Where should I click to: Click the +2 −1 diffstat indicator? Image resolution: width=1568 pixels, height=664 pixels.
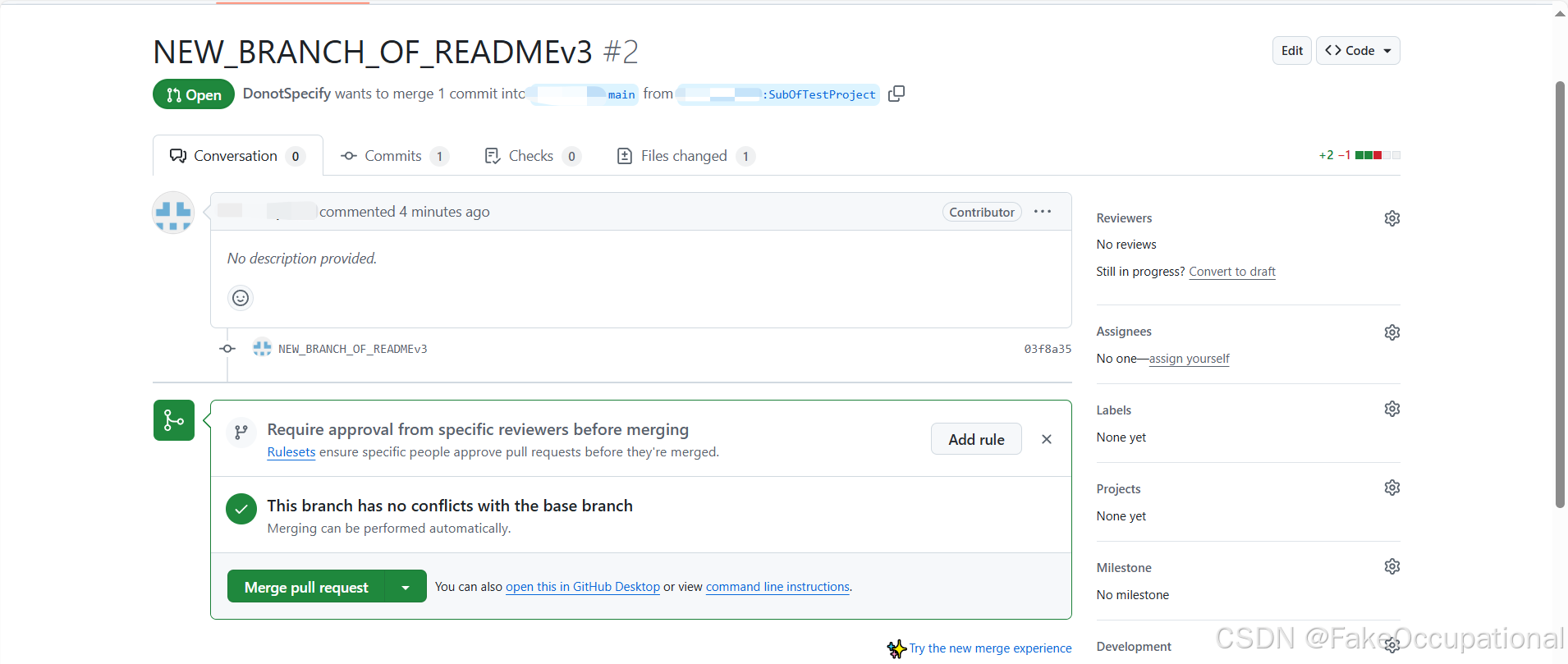[1359, 155]
